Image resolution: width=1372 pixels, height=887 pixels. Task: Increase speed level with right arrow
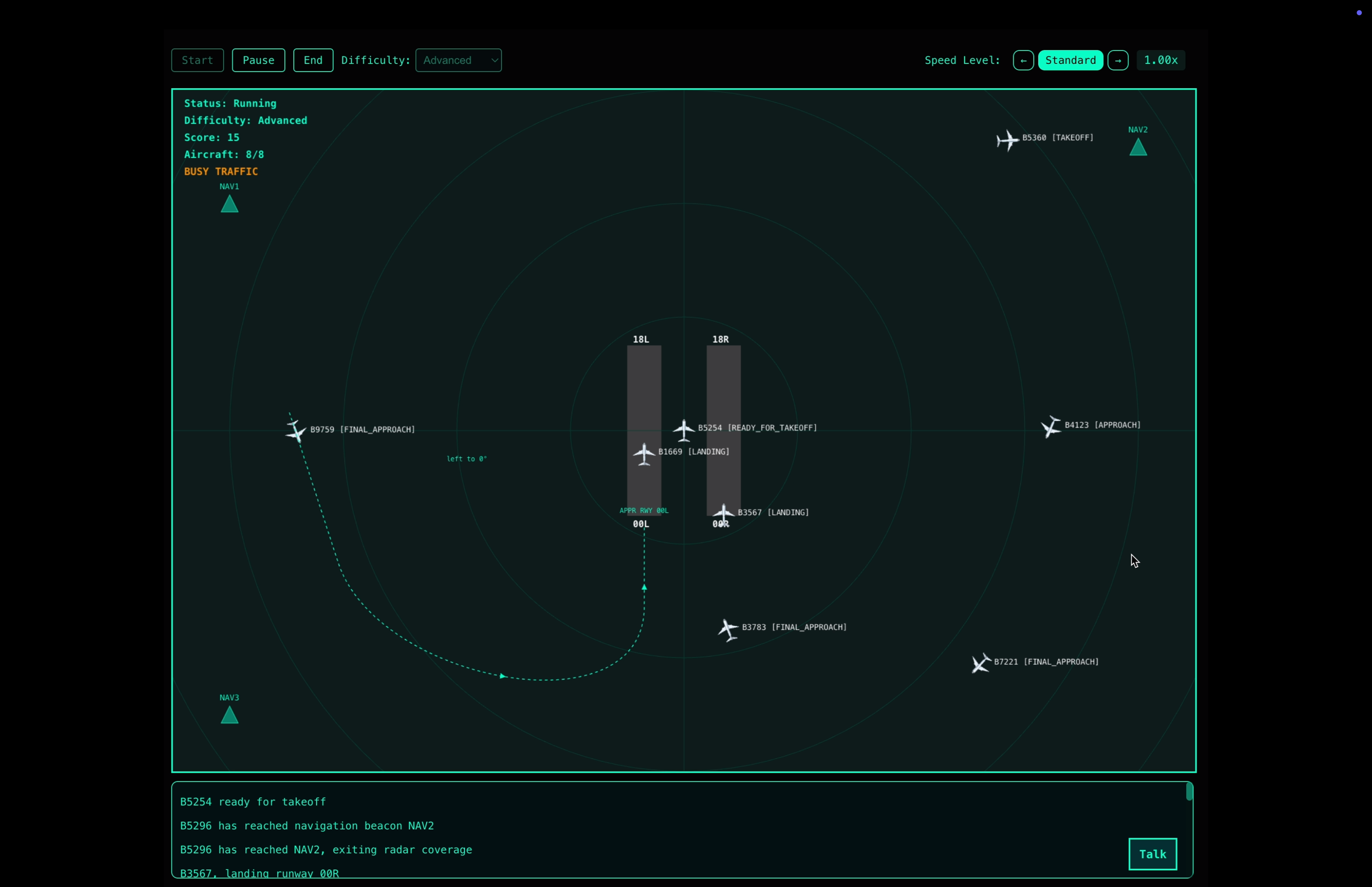point(1118,60)
